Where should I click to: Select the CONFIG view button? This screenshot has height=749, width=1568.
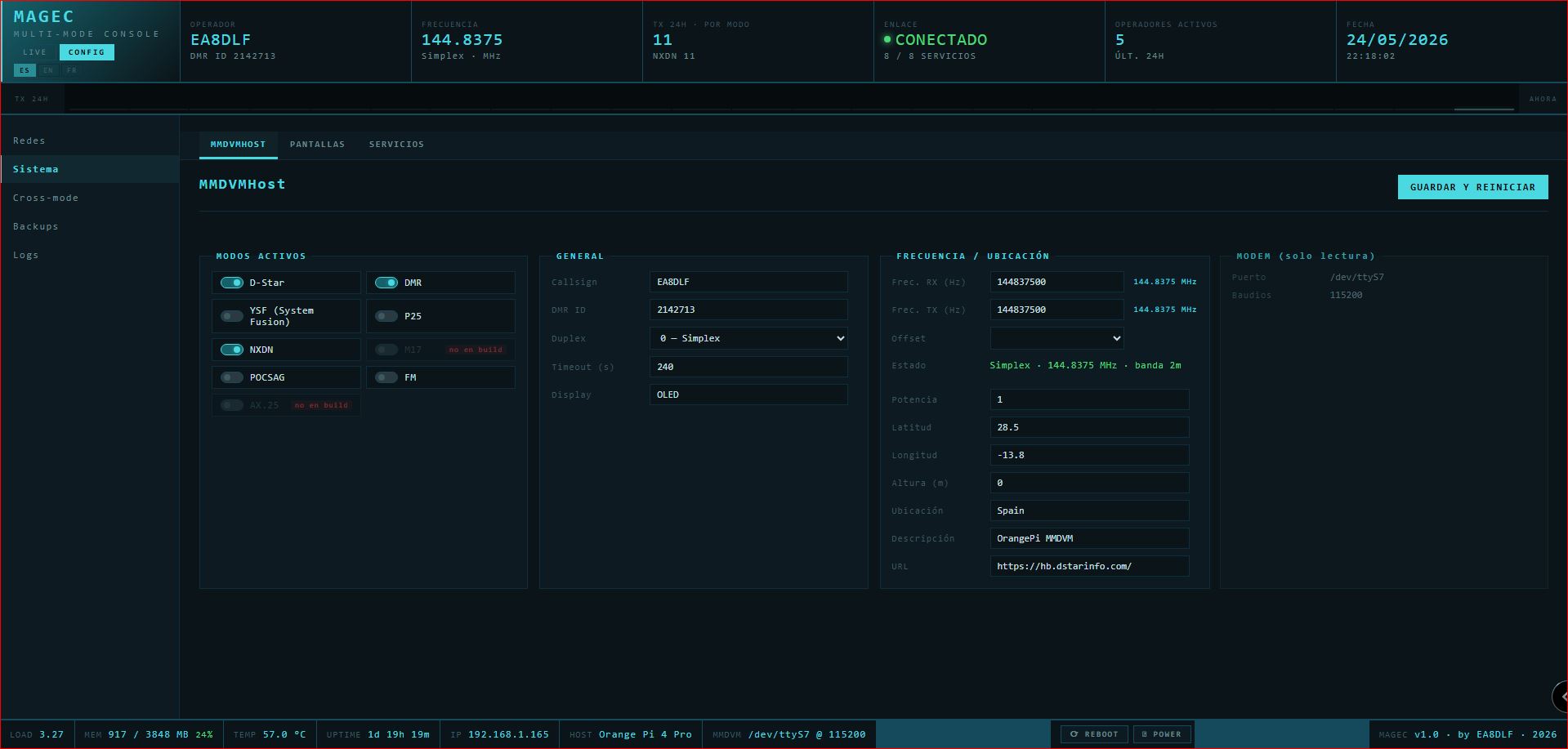point(87,52)
